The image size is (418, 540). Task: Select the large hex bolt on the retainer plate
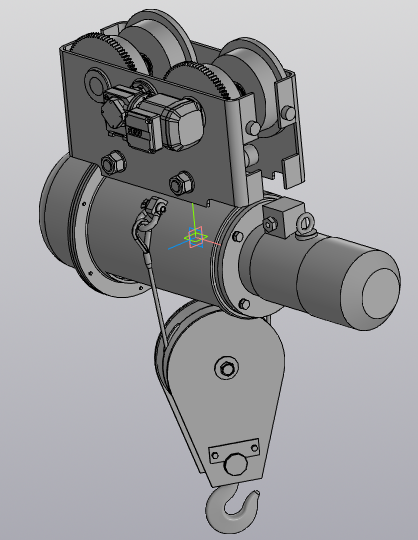point(237,465)
